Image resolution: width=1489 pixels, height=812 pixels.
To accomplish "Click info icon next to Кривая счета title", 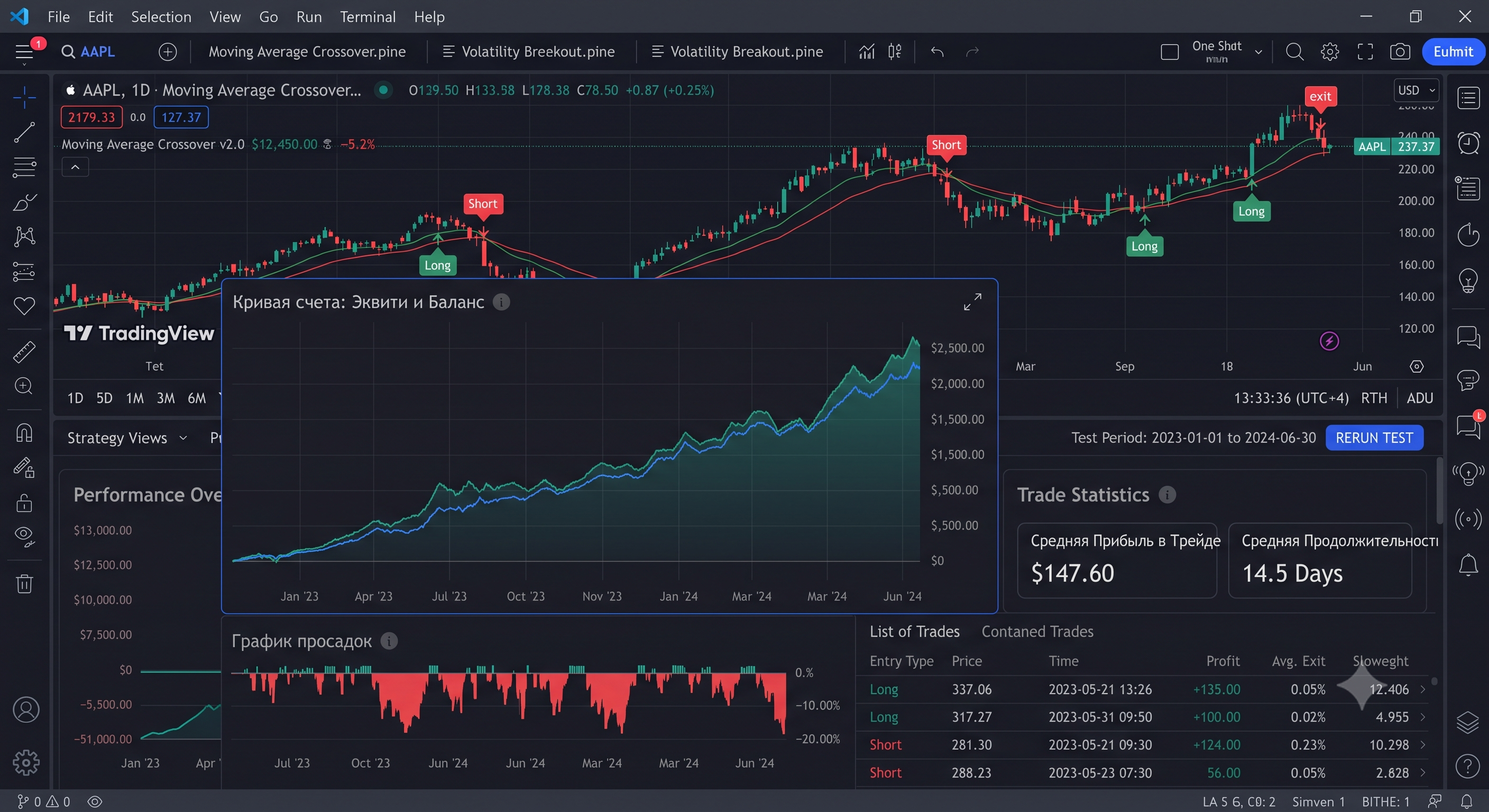I will (501, 302).
